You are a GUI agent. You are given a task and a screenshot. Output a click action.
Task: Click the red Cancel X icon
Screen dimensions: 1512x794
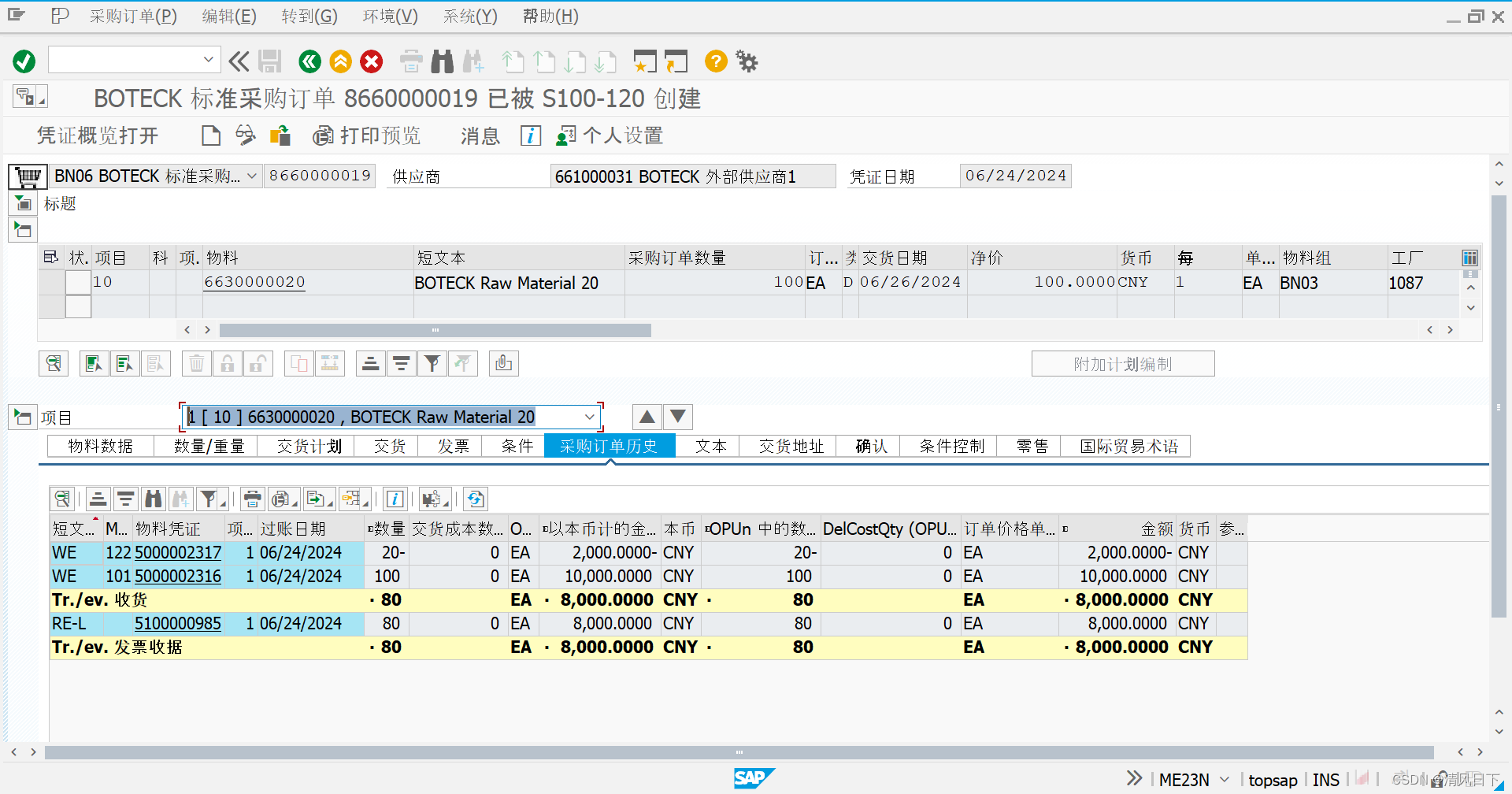point(372,61)
